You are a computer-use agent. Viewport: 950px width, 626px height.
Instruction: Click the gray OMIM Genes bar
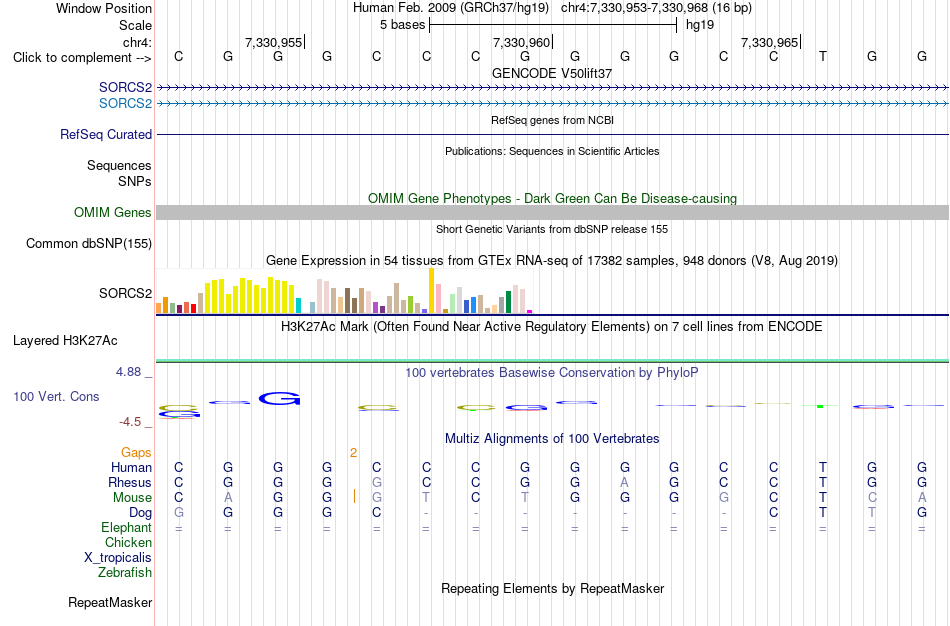[x=553, y=213]
